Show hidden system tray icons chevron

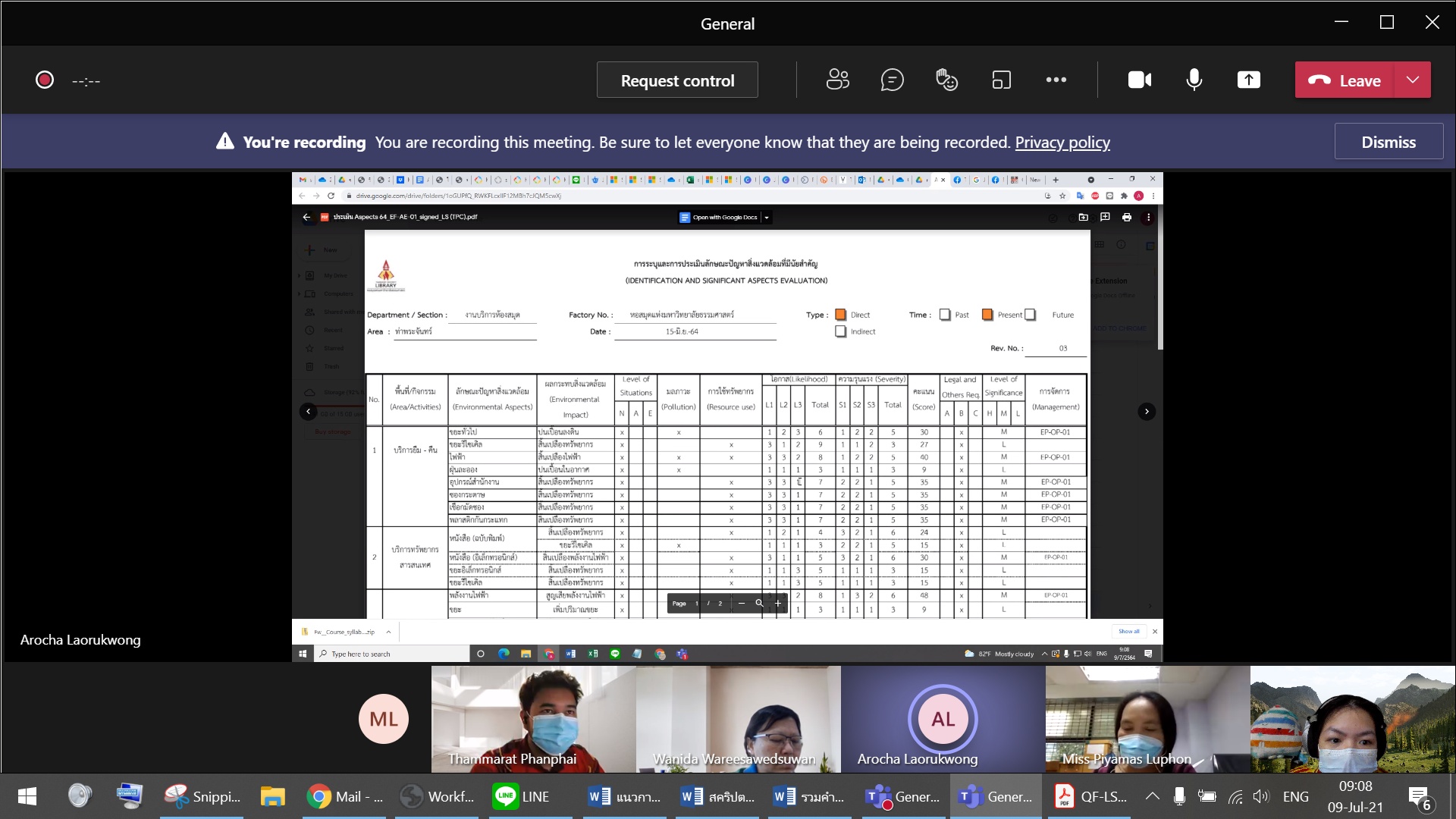tap(1152, 796)
